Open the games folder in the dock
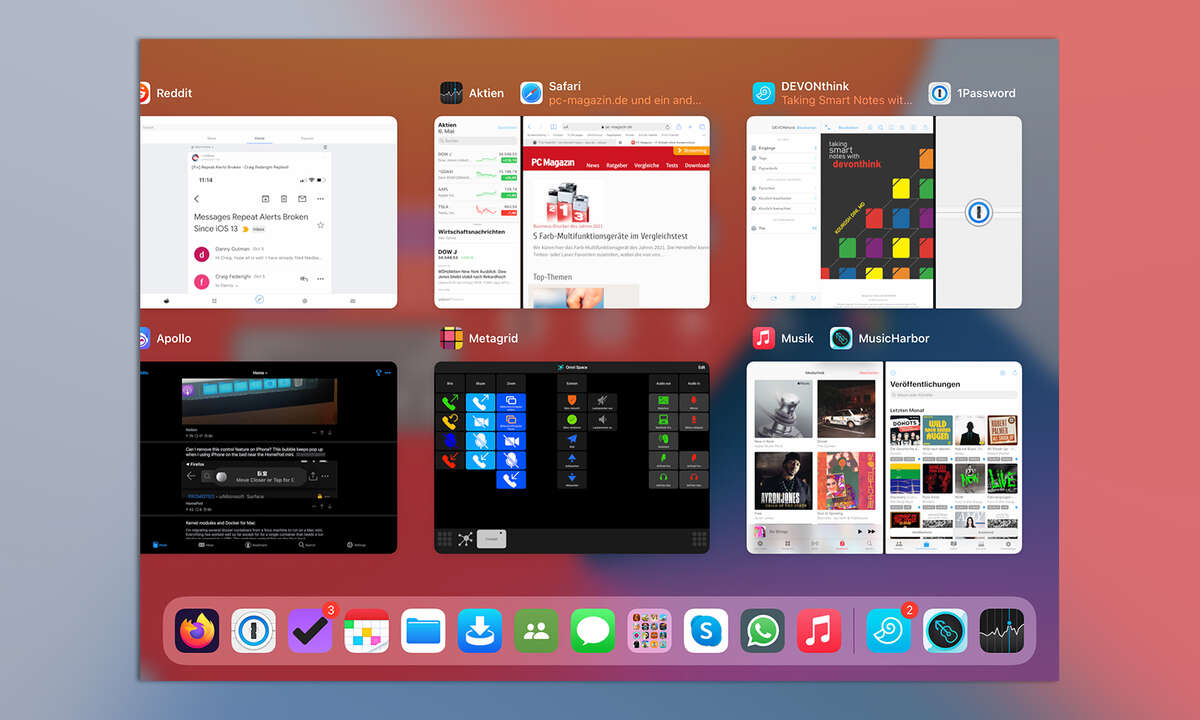The width and height of the screenshot is (1200, 720). (x=649, y=631)
